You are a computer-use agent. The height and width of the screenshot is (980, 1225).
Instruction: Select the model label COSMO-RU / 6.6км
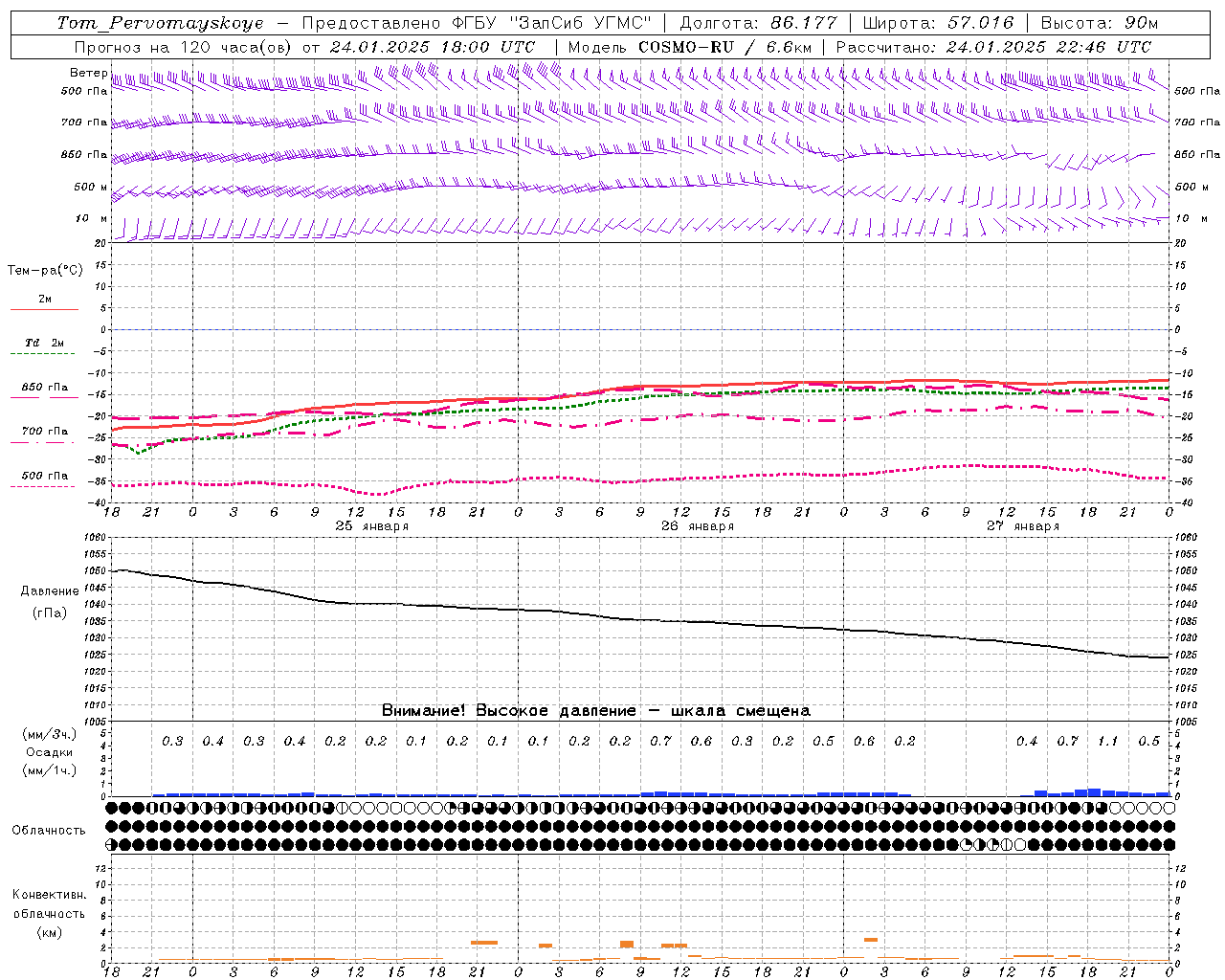pos(725,47)
